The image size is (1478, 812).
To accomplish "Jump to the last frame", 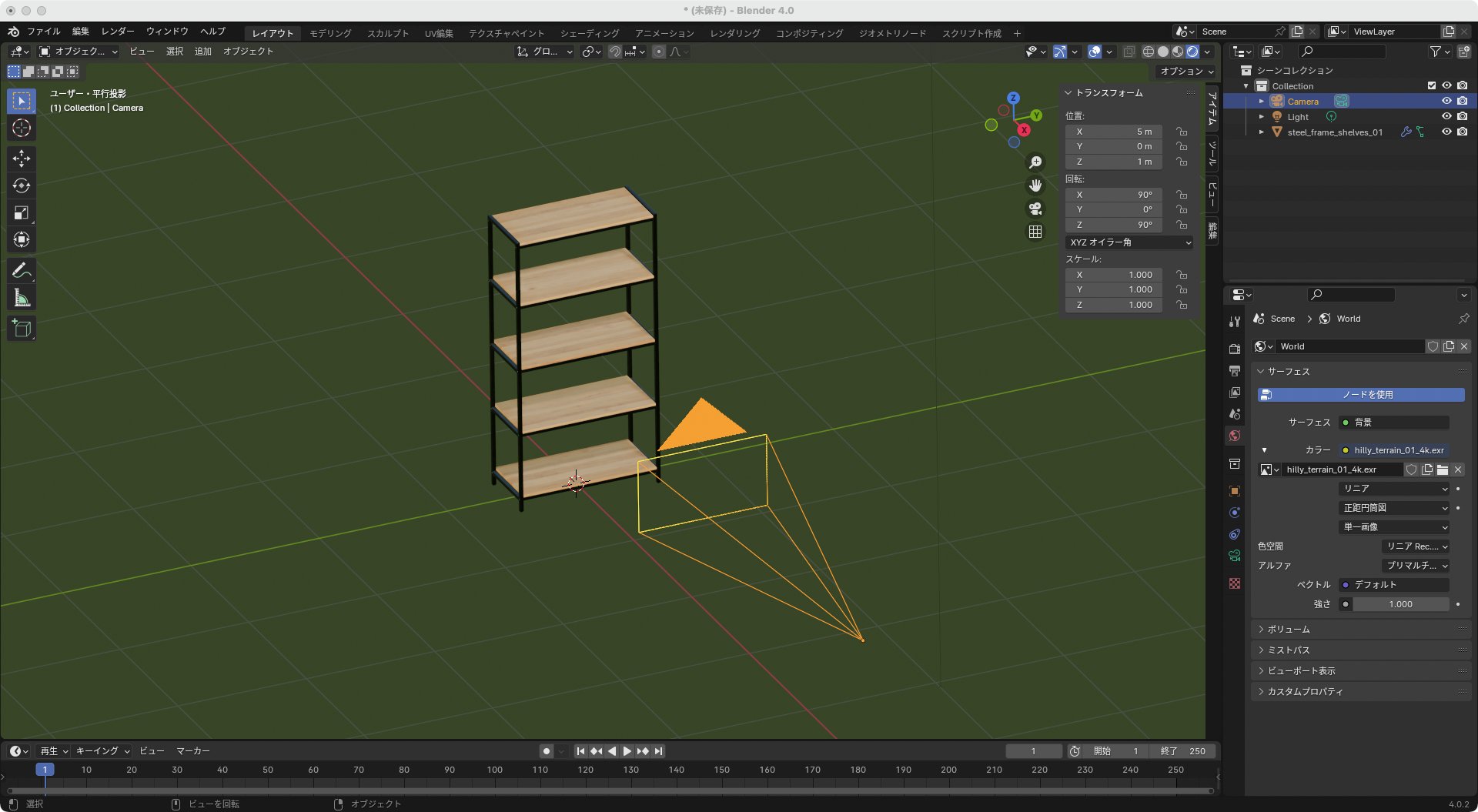I will click(658, 751).
